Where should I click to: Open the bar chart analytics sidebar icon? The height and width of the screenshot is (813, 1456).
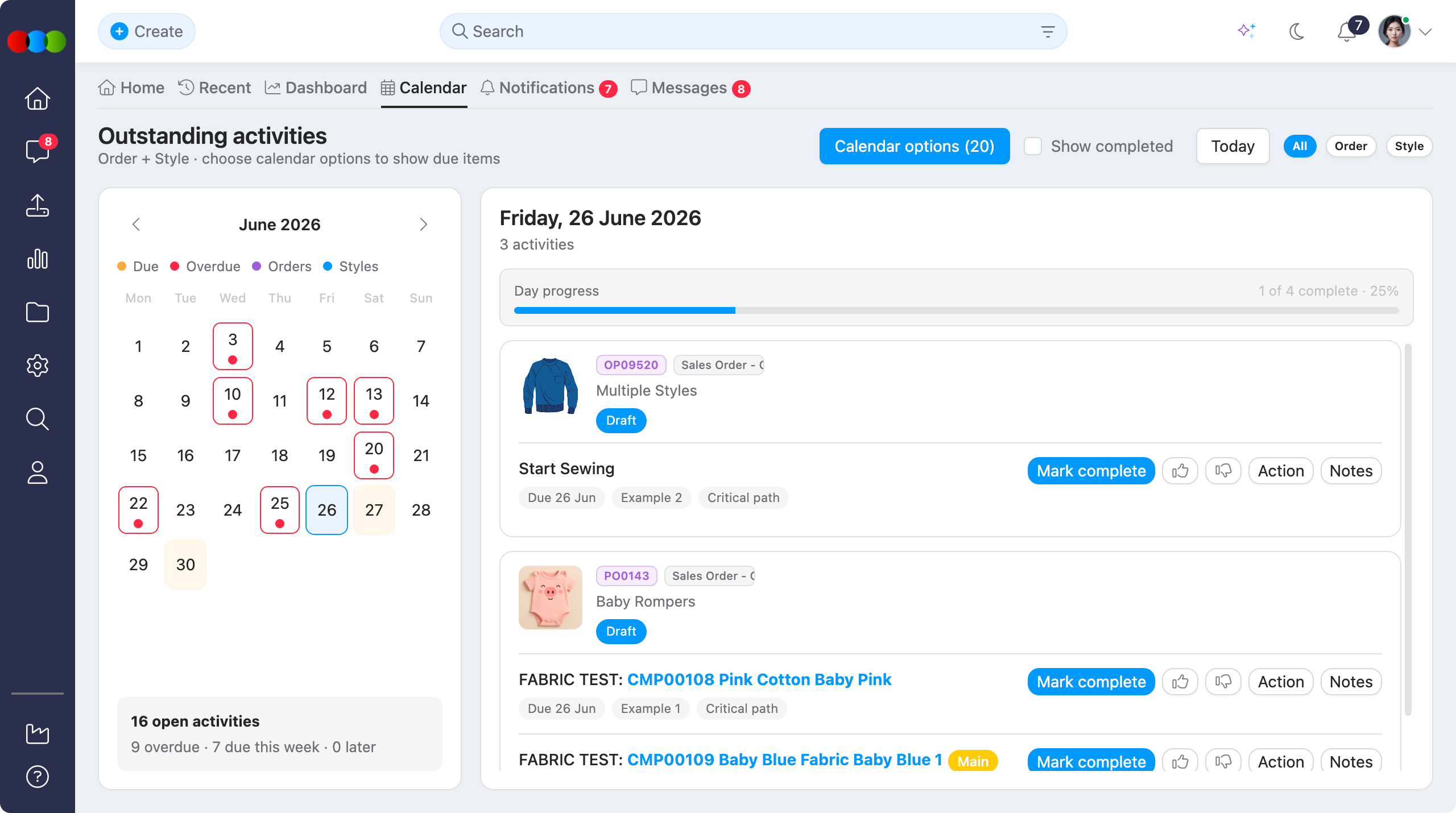pyautogui.click(x=38, y=259)
